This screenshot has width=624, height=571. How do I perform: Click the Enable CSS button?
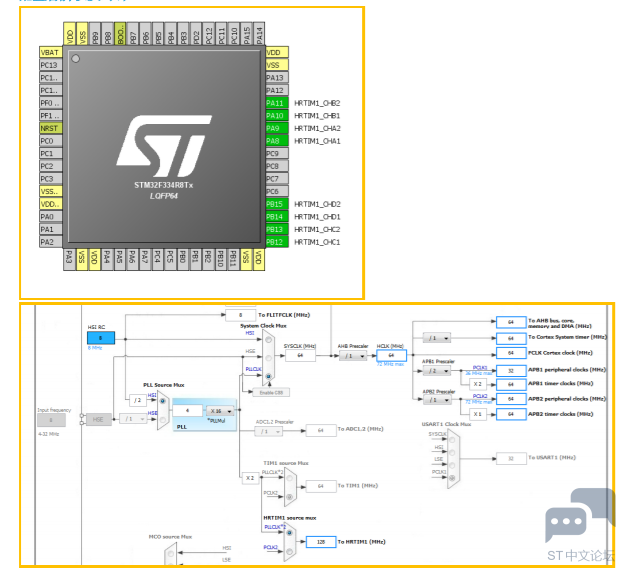[271, 393]
